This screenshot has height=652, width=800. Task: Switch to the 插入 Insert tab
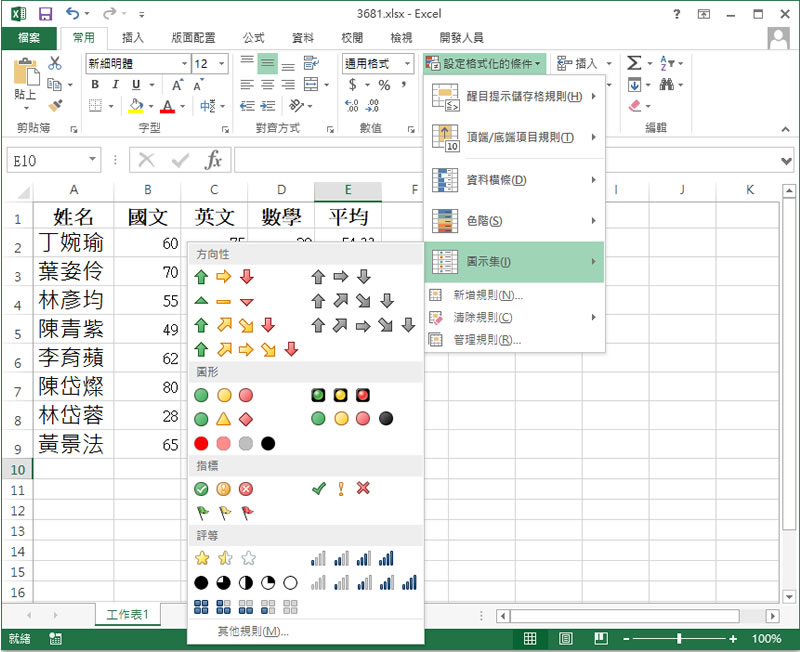[x=133, y=38]
